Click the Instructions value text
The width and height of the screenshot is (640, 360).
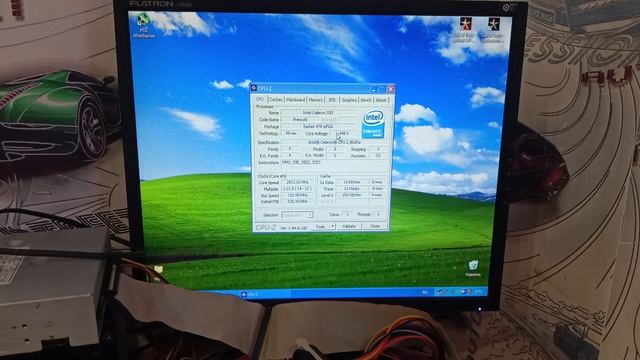pyautogui.click(x=301, y=162)
